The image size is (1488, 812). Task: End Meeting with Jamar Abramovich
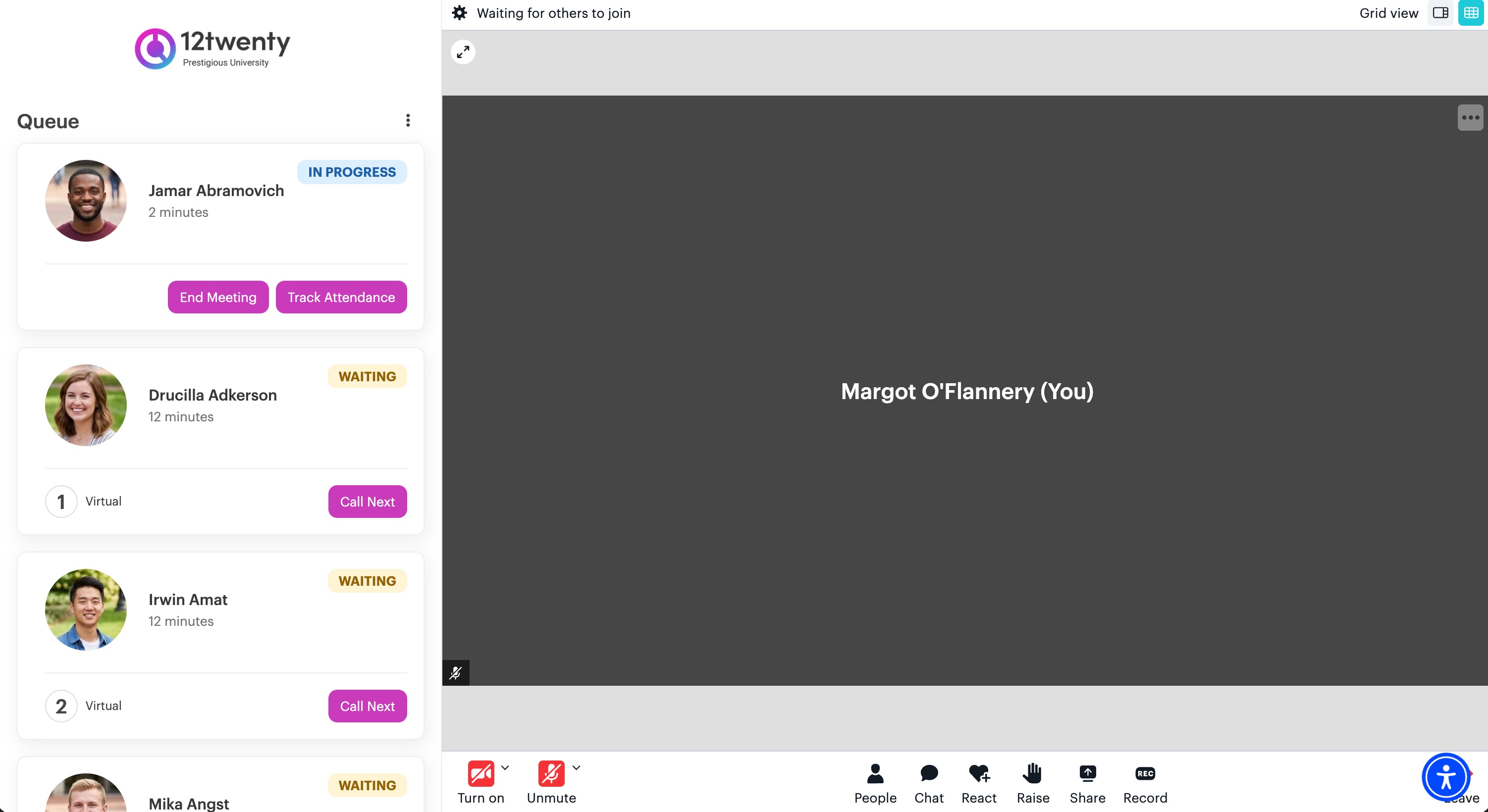pos(218,297)
